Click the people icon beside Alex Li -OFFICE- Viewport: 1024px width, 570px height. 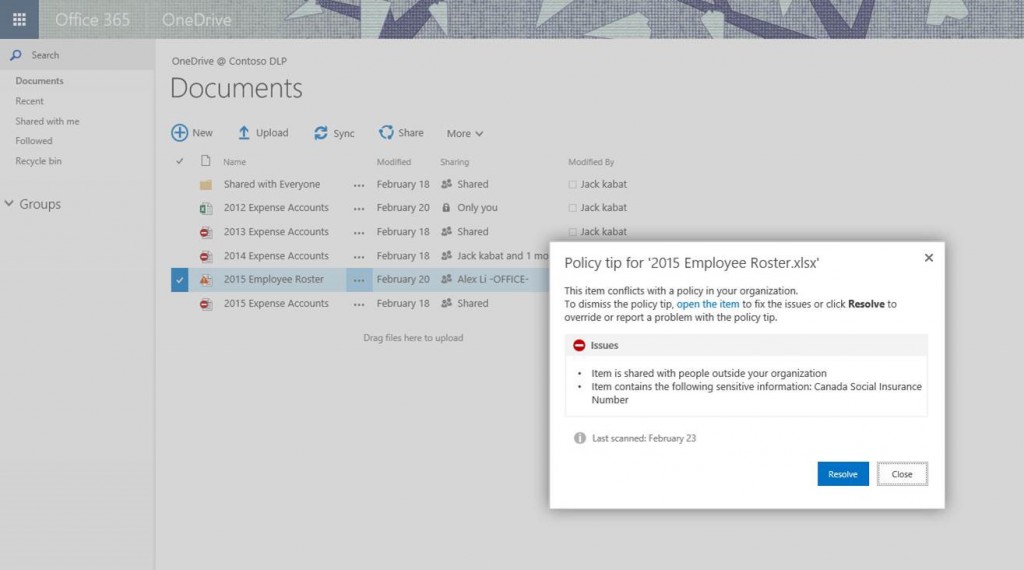447,279
